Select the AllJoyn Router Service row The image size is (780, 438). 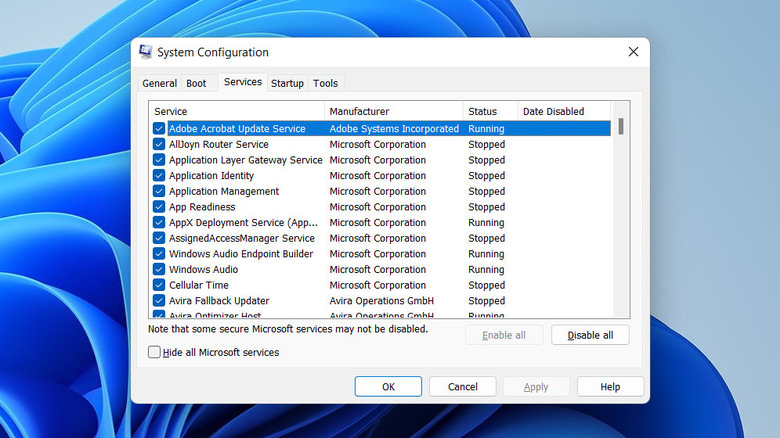[382, 144]
